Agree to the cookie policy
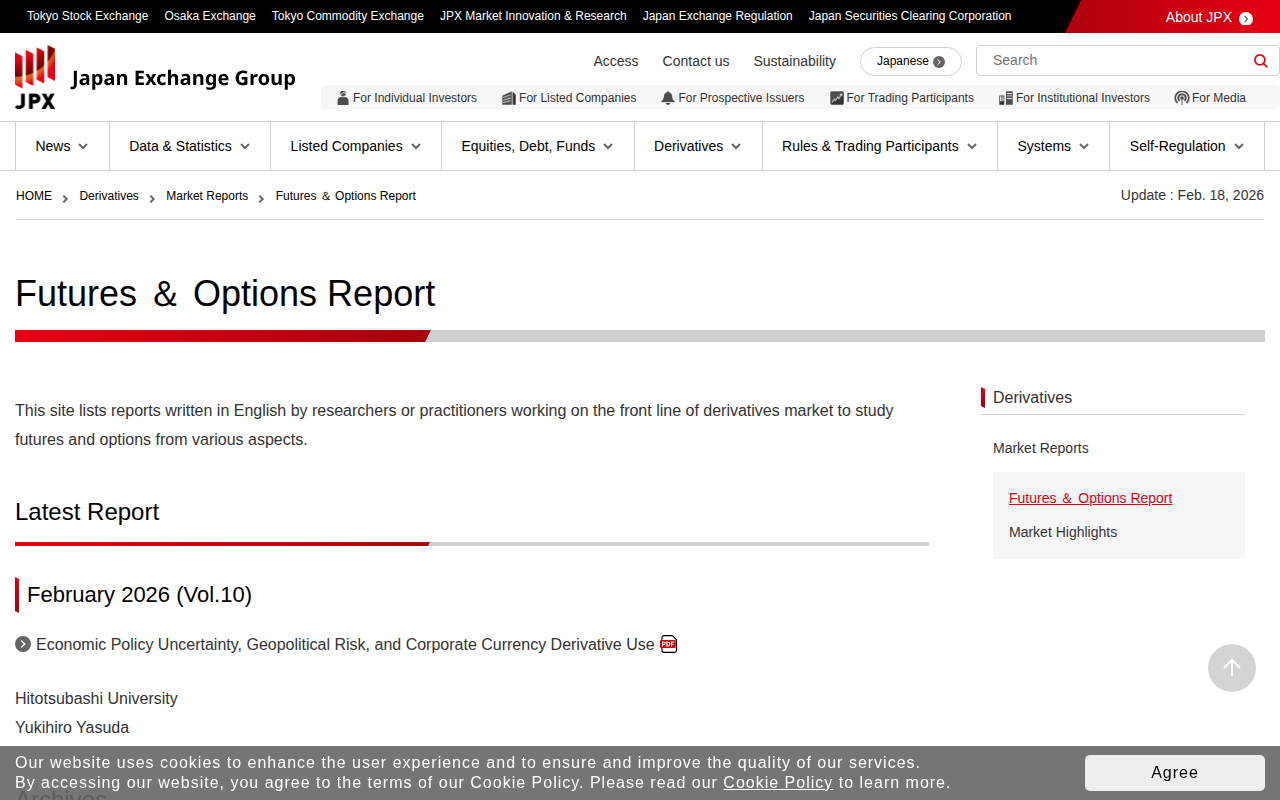1280x800 pixels. pyautogui.click(x=1174, y=773)
